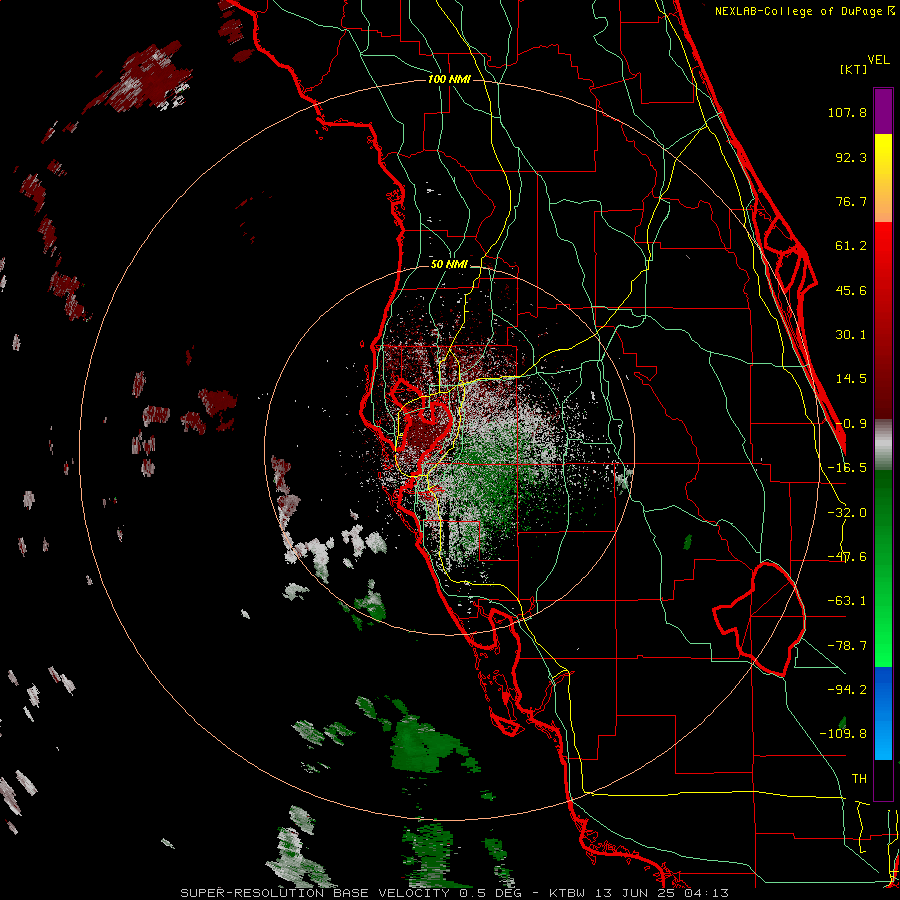The width and height of the screenshot is (900, 900).
Task: Select the 61.2 legend value
Action: (851, 246)
